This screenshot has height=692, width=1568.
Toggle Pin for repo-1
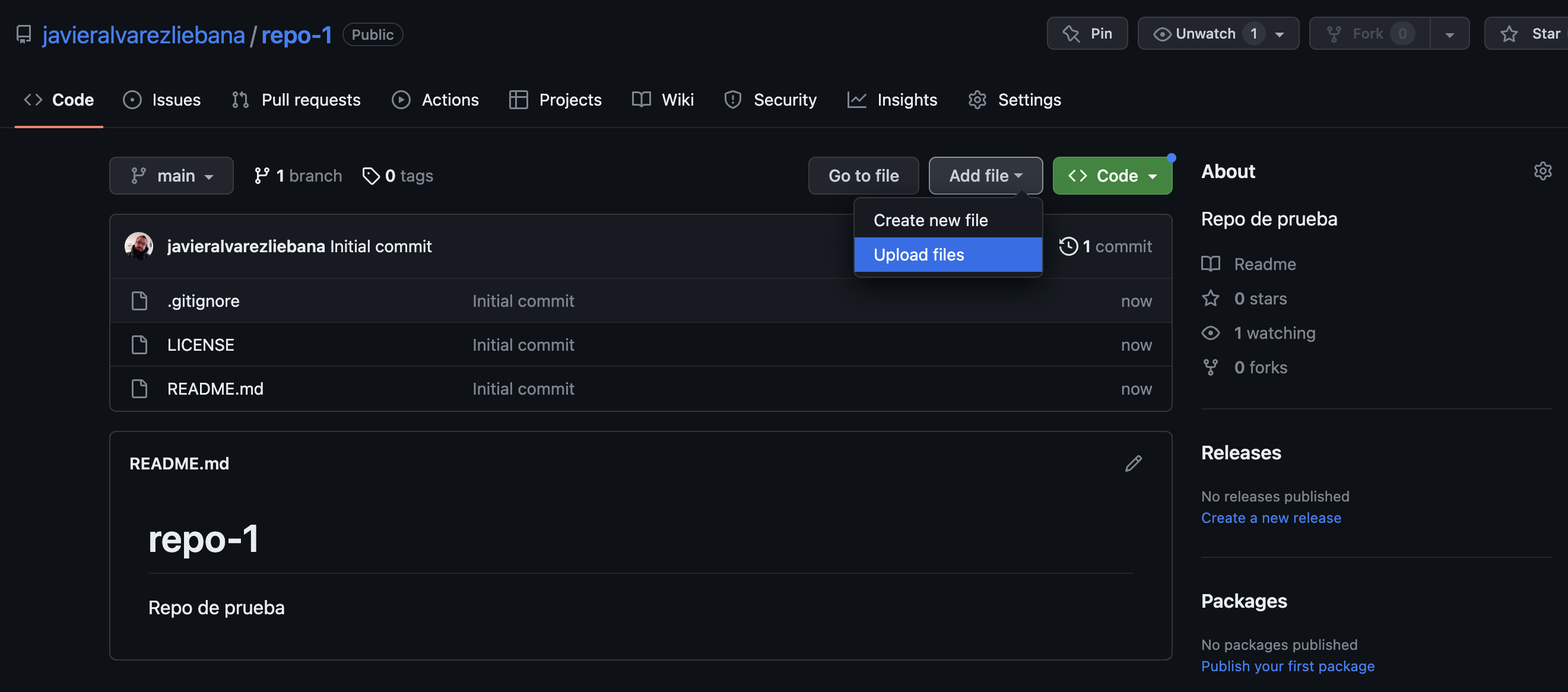click(x=1087, y=34)
